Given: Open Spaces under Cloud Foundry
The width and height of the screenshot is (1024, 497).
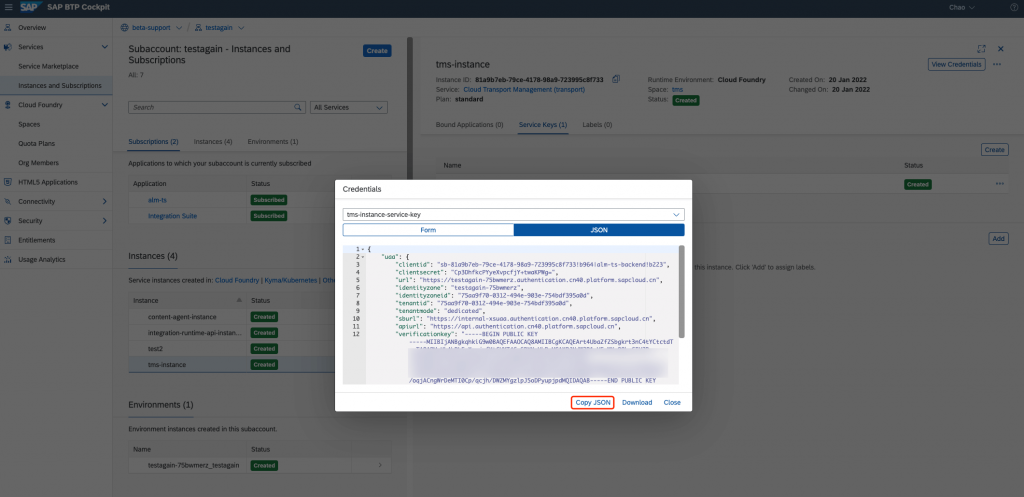Looking at the screenshot, I should [x=29, y=124].
